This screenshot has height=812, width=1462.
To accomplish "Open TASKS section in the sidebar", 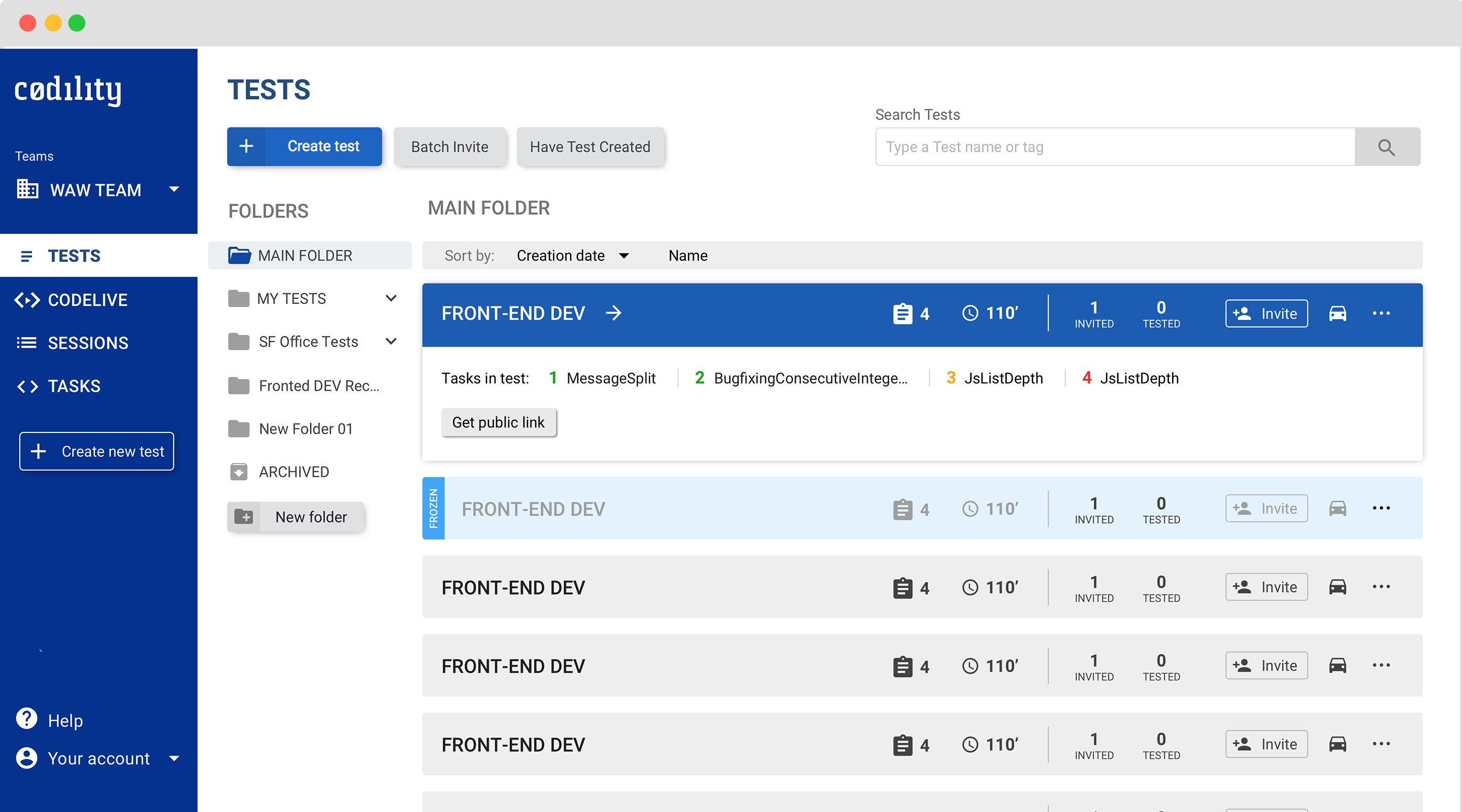I will (74, 386).
